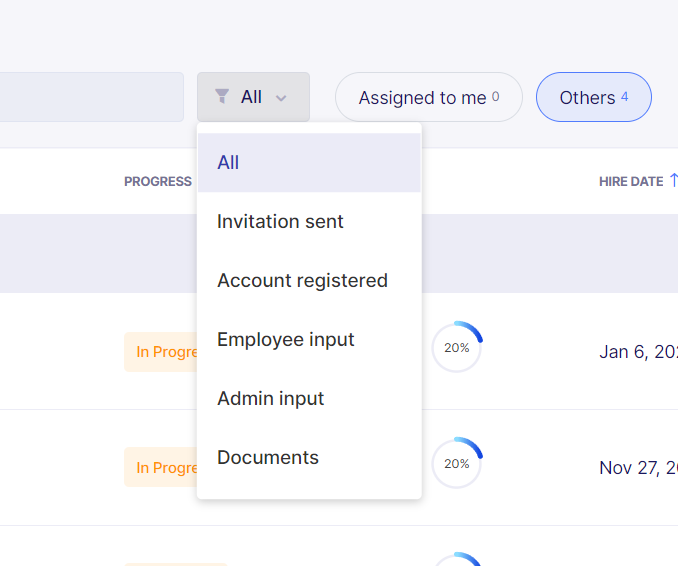Open the All status filter dropdown
Viewport: 678px width, 566px height.
click(x=253, y=97)
